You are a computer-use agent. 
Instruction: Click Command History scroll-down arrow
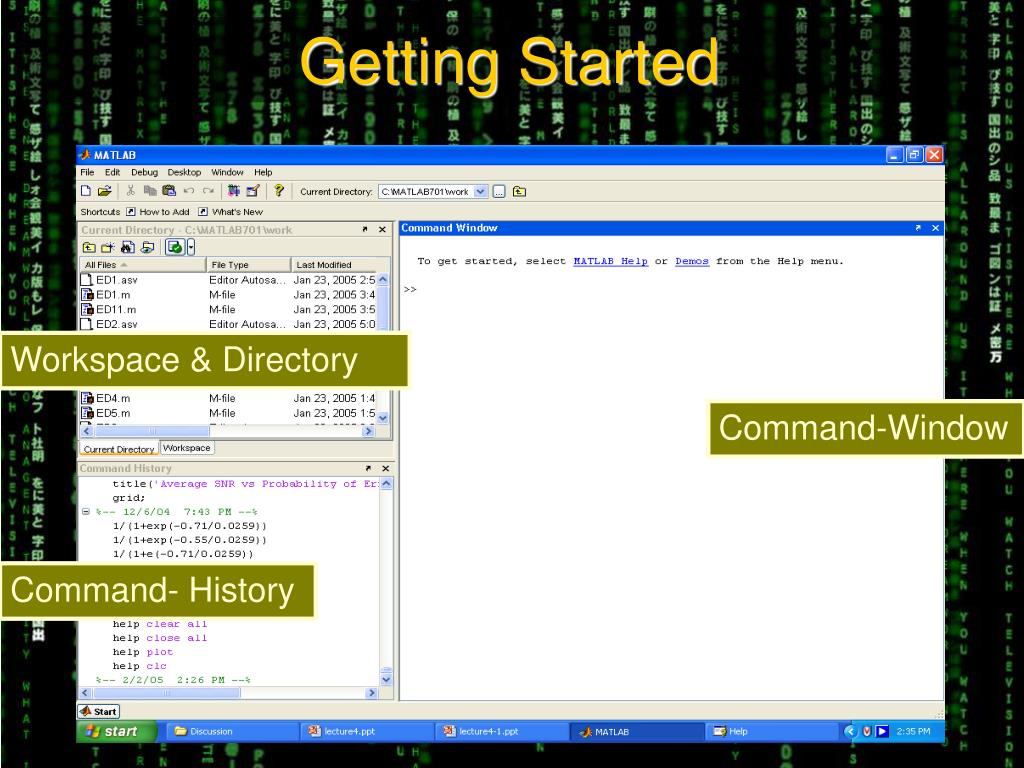coord(386,680)
